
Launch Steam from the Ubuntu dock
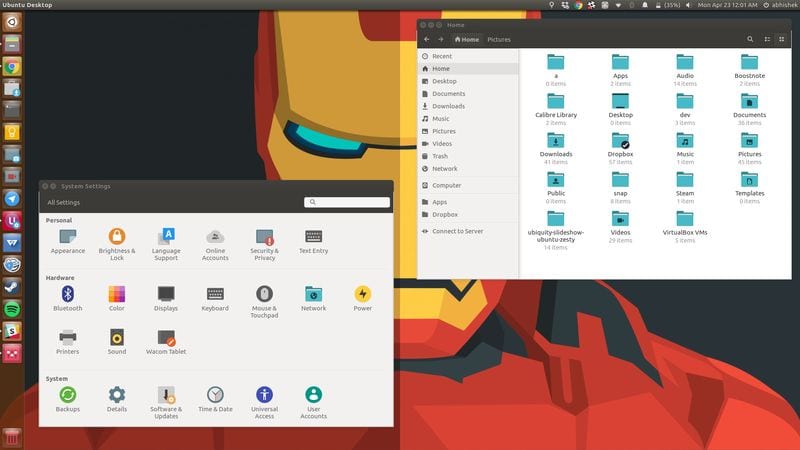click(12, 287)
